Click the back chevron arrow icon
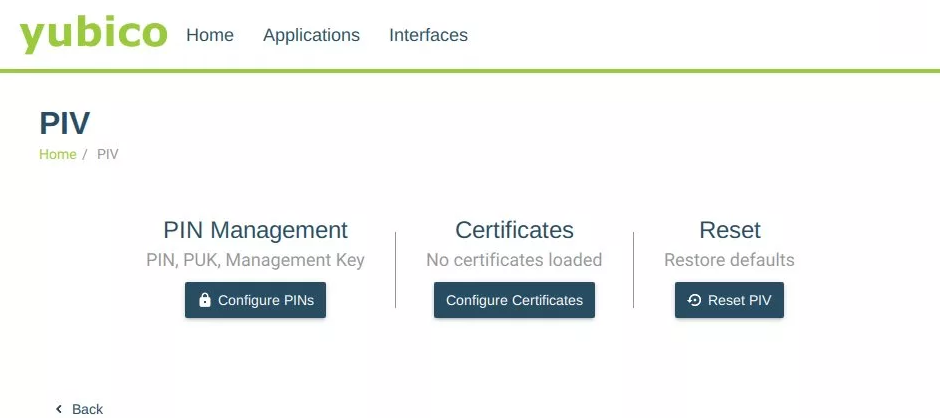This screenshot has height=418, width=940. 59,409
